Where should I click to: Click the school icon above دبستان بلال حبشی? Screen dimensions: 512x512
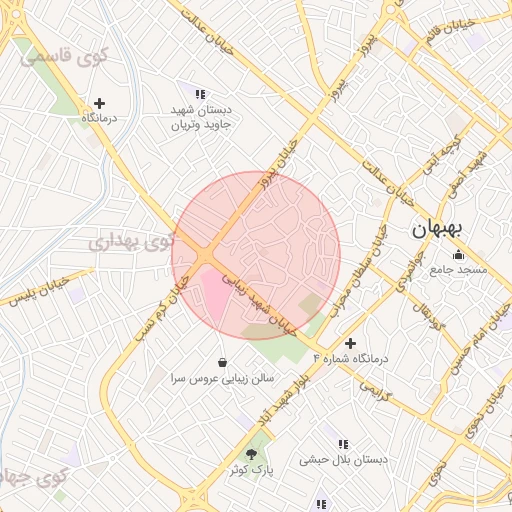tap(343, 444)
